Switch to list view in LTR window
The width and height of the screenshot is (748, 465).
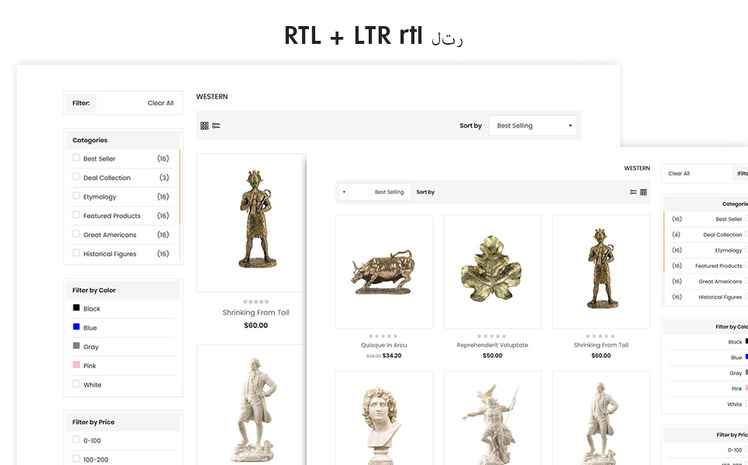click(x=216, y=125)
